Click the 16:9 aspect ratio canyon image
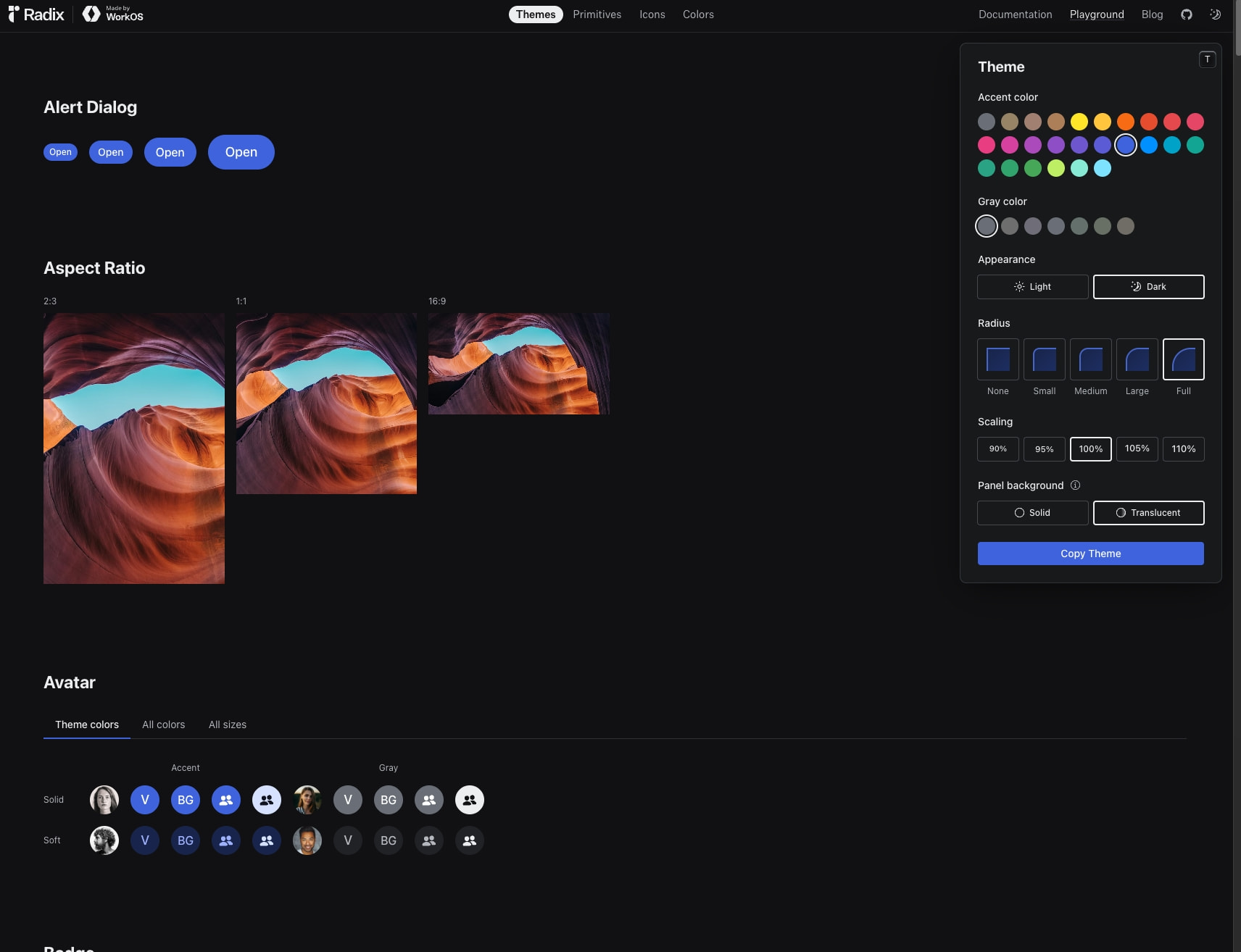 click(x=519, y=364)
